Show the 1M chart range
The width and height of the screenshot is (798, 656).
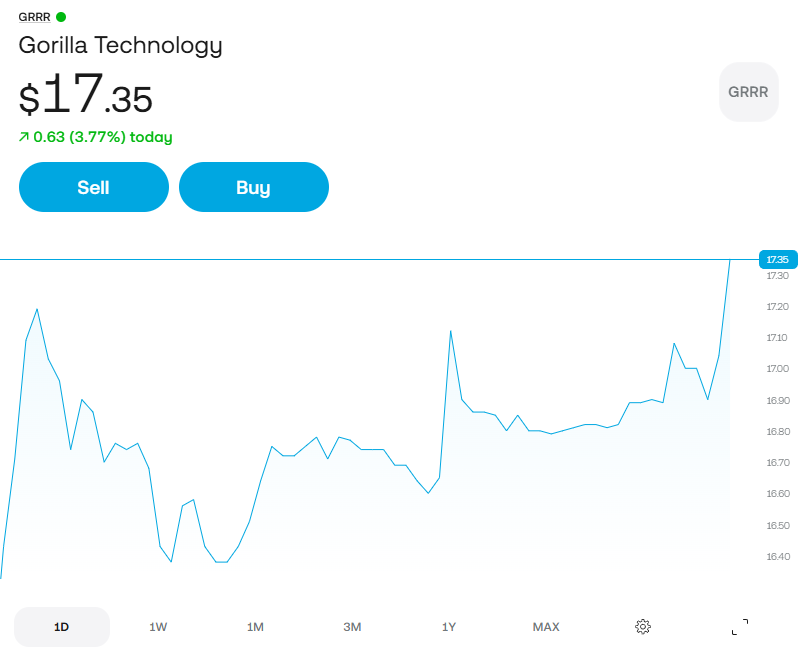tap(255, 627)
